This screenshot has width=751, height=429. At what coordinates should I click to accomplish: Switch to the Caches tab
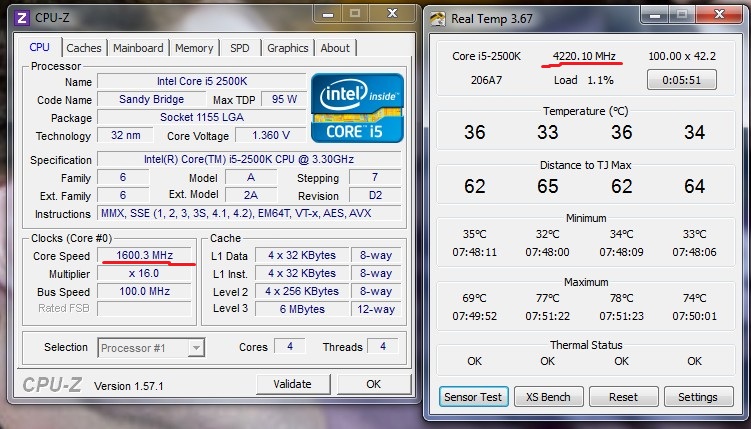[x=84, y=48]
